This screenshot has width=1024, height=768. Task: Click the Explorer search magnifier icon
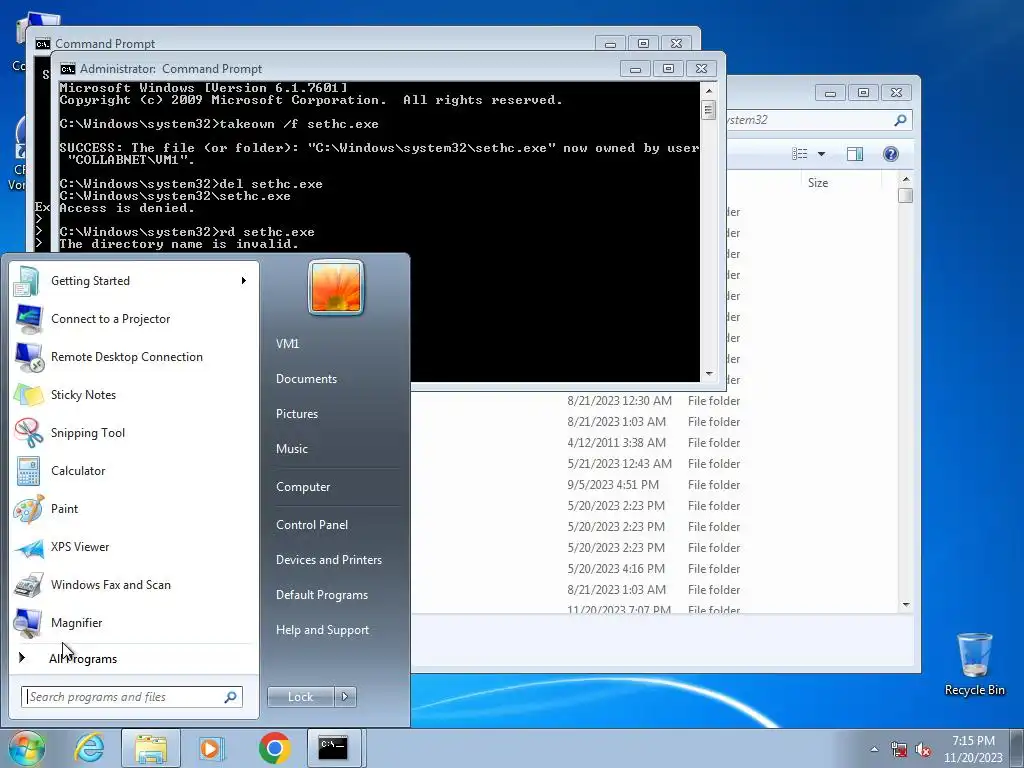point(900,120)
